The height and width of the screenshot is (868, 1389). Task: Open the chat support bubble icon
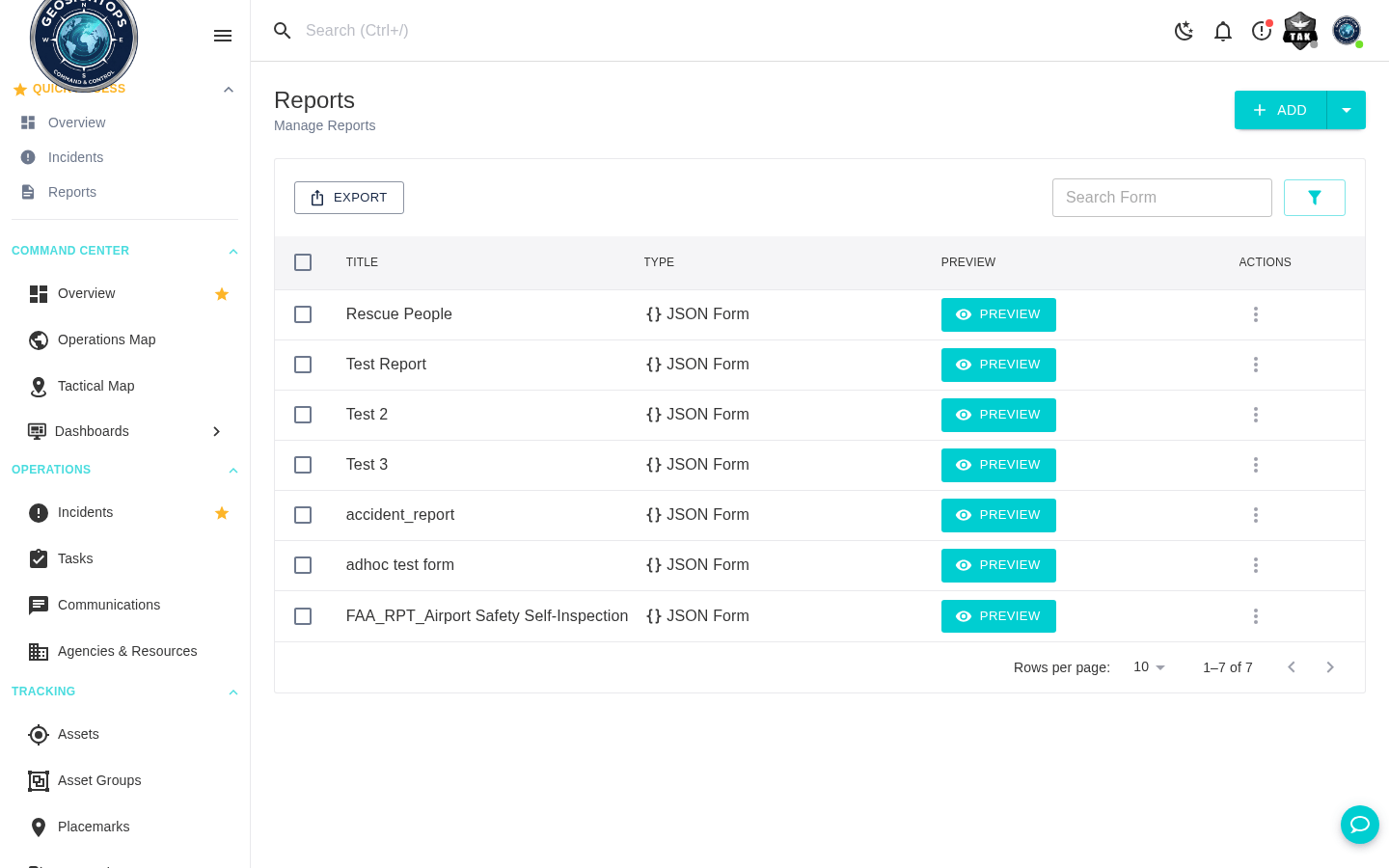point(1360,825)
